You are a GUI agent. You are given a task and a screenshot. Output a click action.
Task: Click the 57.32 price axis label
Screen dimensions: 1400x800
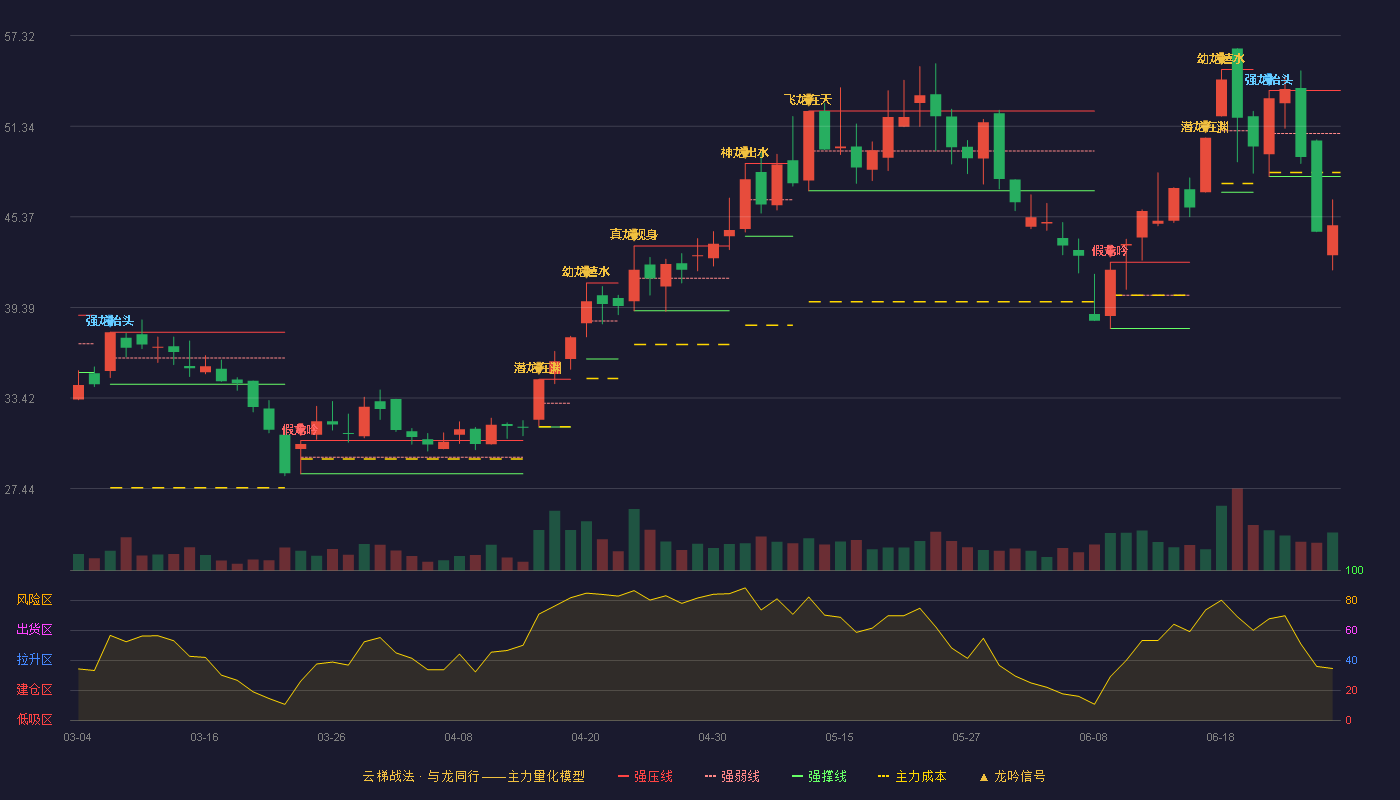pos(20,37)
